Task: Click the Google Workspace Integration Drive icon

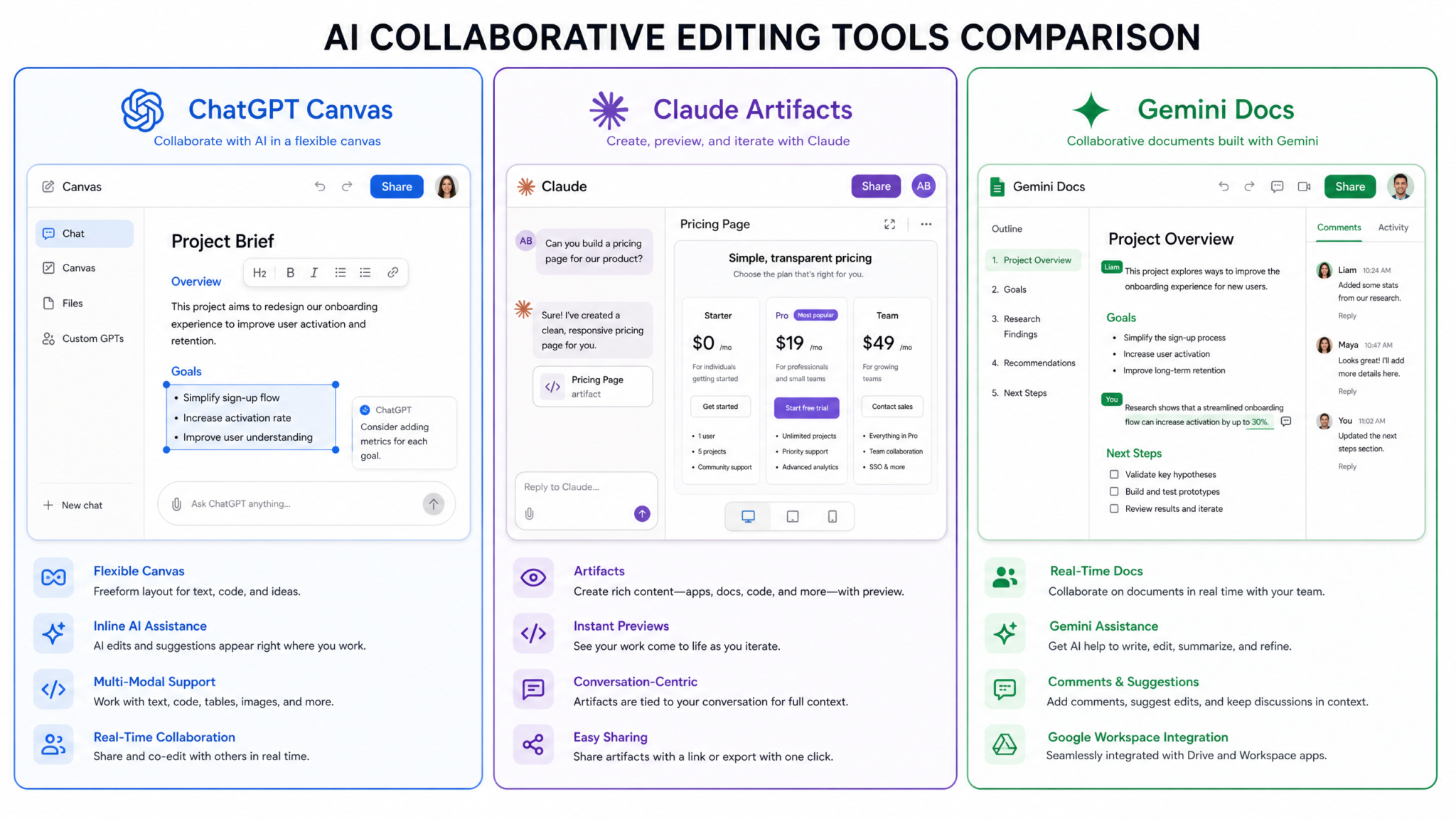Action: [1005, 744]
